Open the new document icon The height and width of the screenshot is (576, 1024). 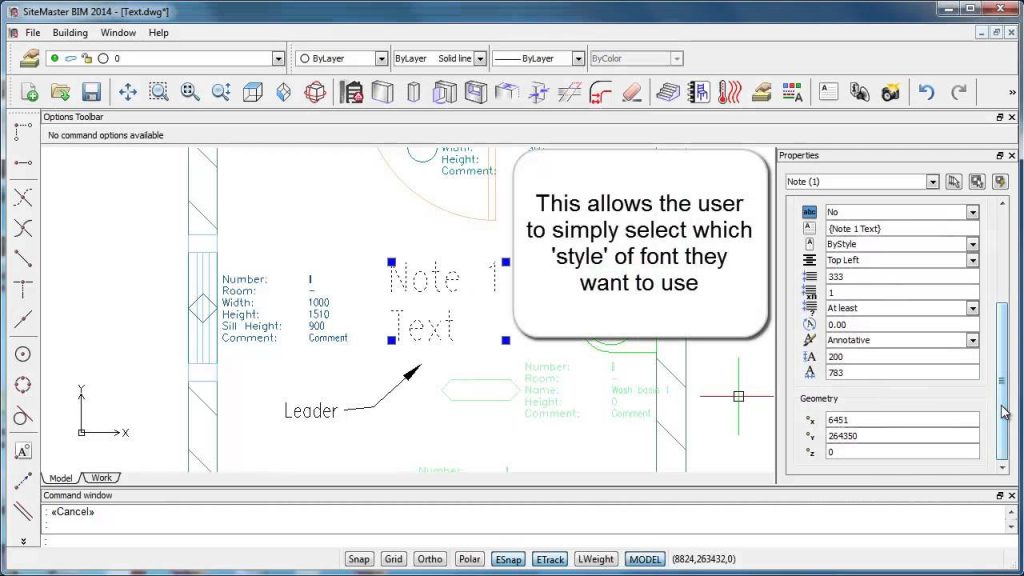point(29,92)
